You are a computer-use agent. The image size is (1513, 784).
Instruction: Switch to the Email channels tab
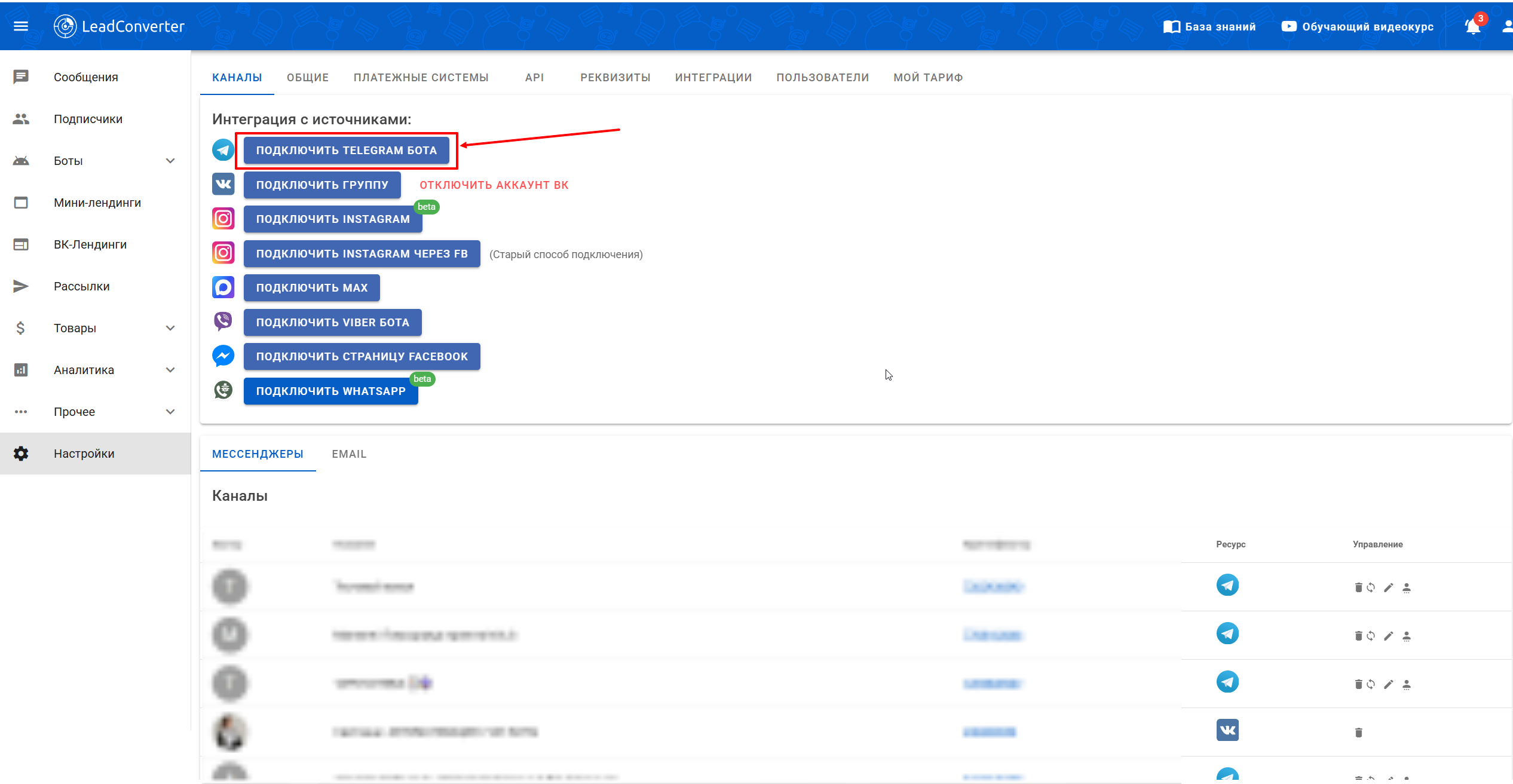(349, 454)
